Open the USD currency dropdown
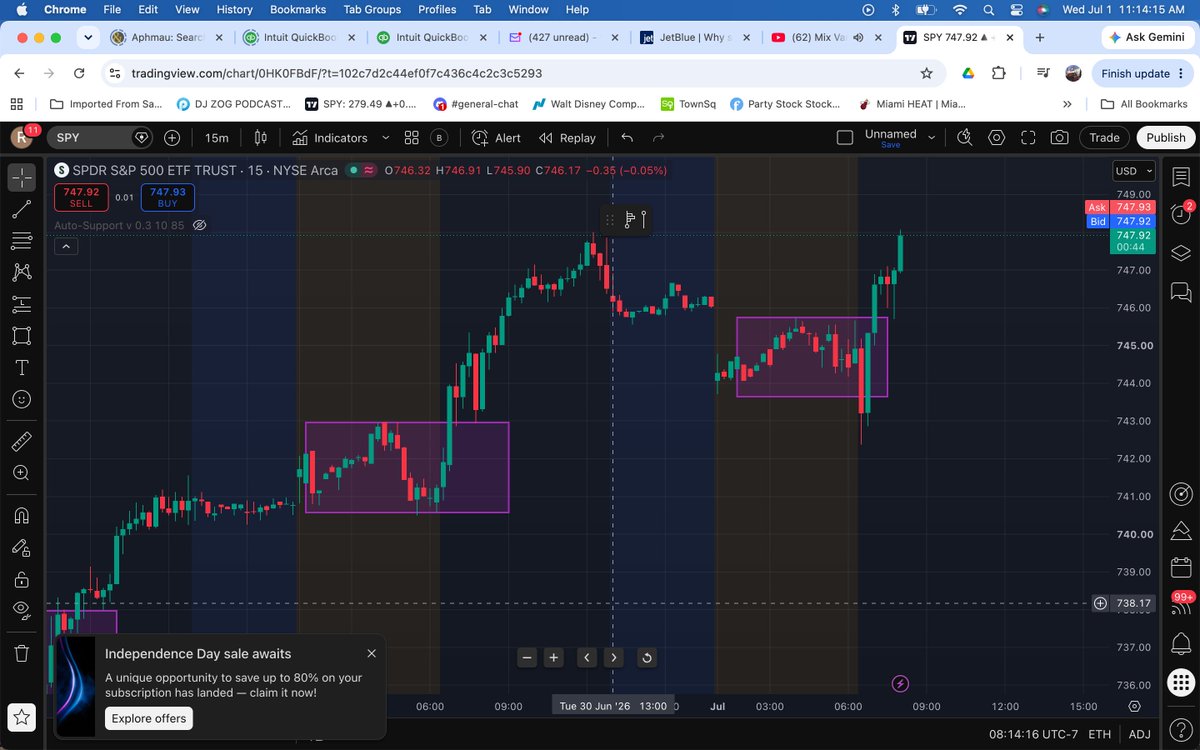This screenshot has width=1200, height=750. coord(1134,171)
